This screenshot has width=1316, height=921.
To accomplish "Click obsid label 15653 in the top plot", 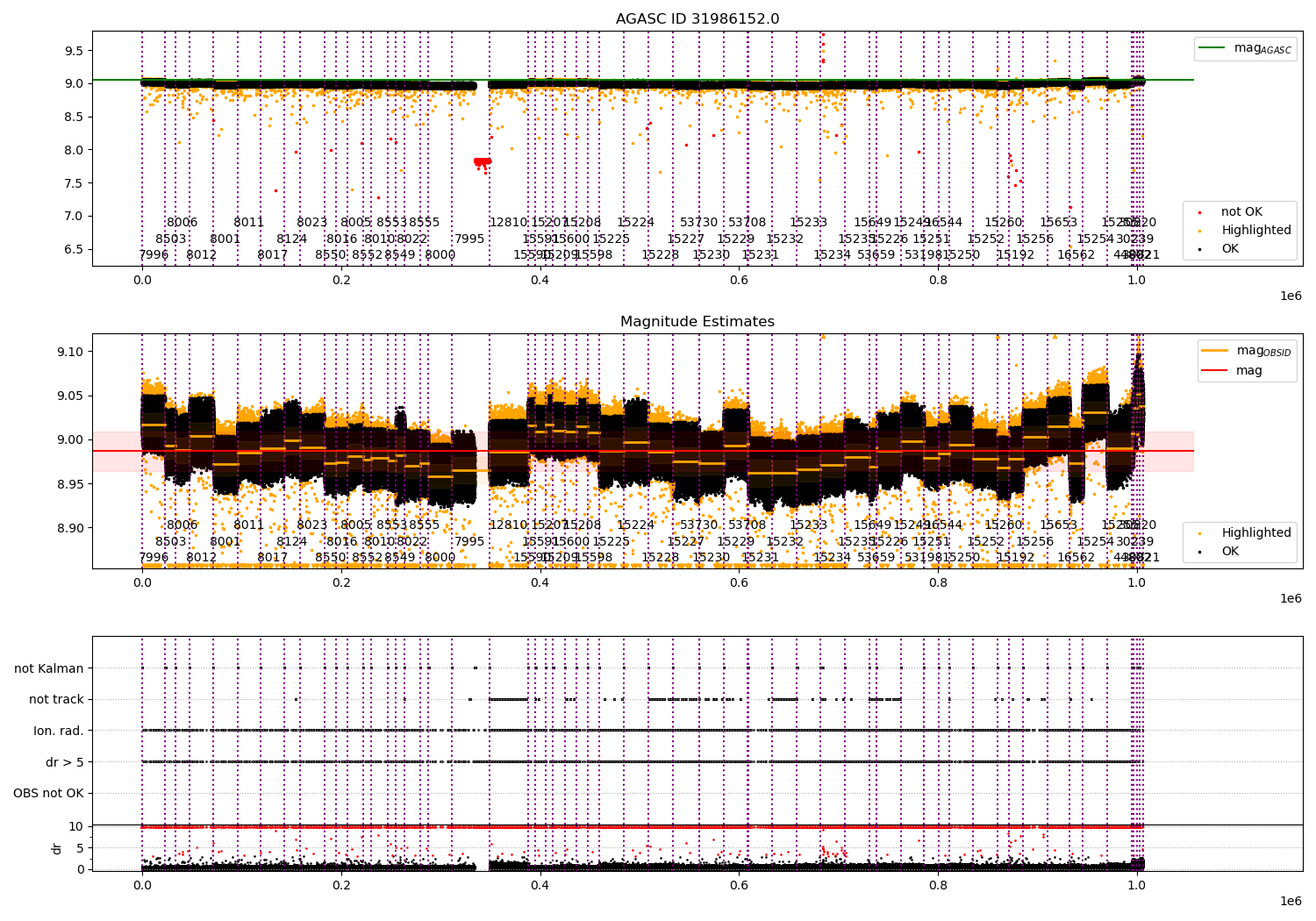I will coord(1059,223).
